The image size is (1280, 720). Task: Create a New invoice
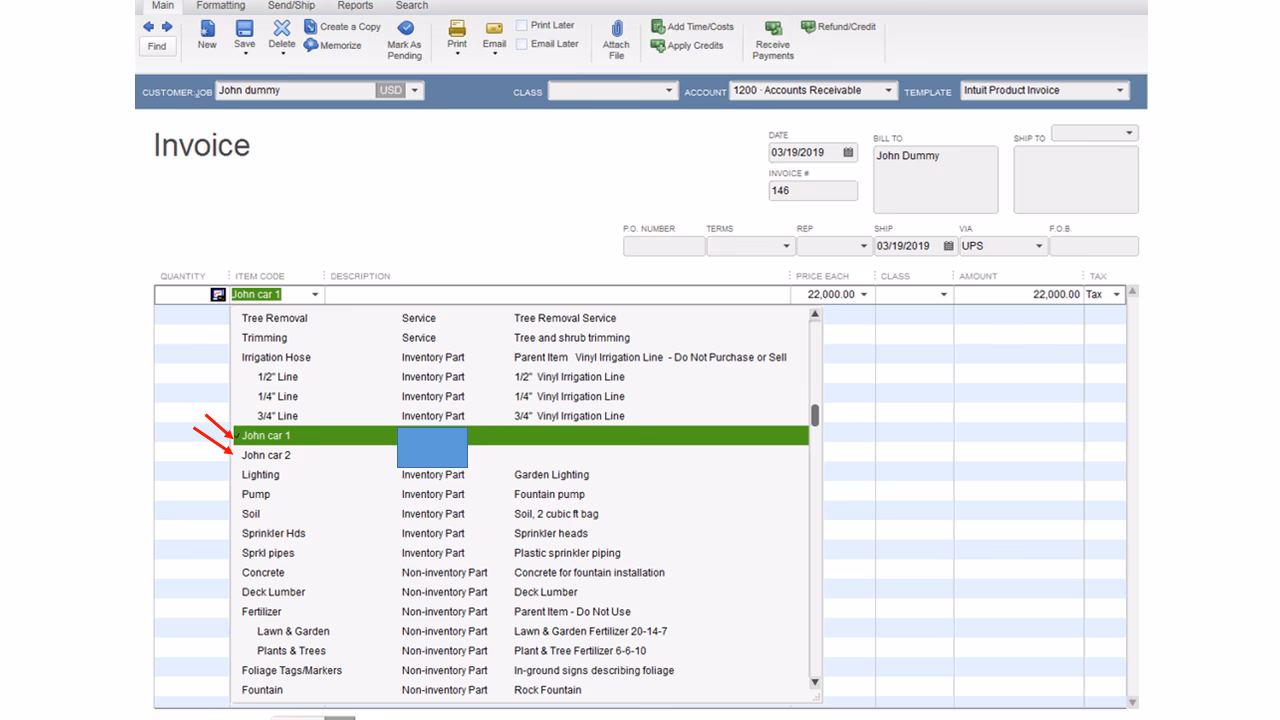click(x=207, y=34)
